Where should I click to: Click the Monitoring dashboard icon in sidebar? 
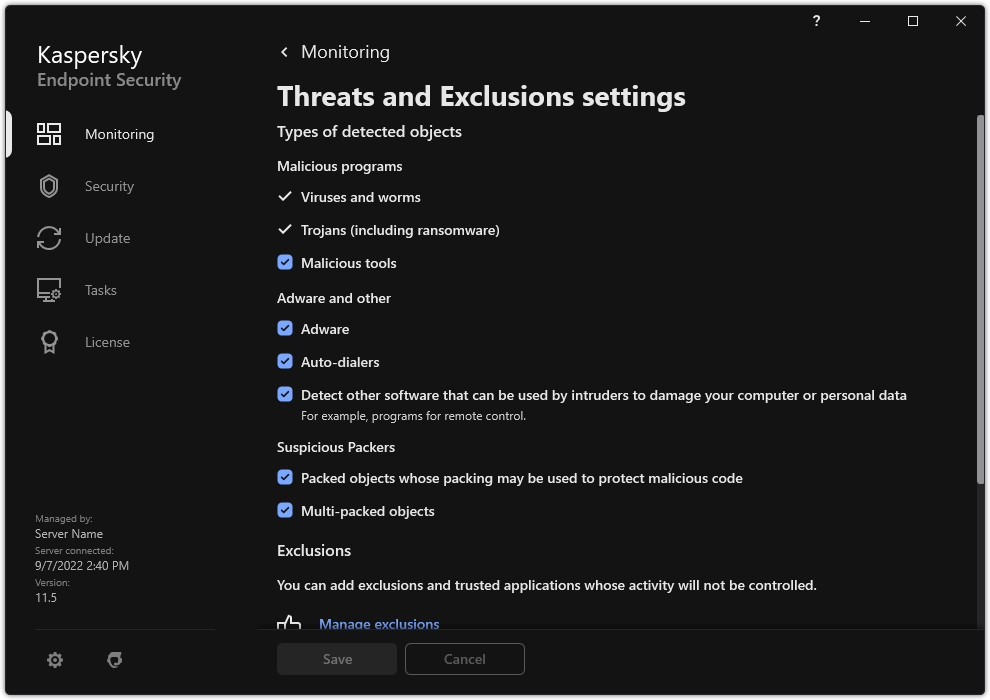49,134
